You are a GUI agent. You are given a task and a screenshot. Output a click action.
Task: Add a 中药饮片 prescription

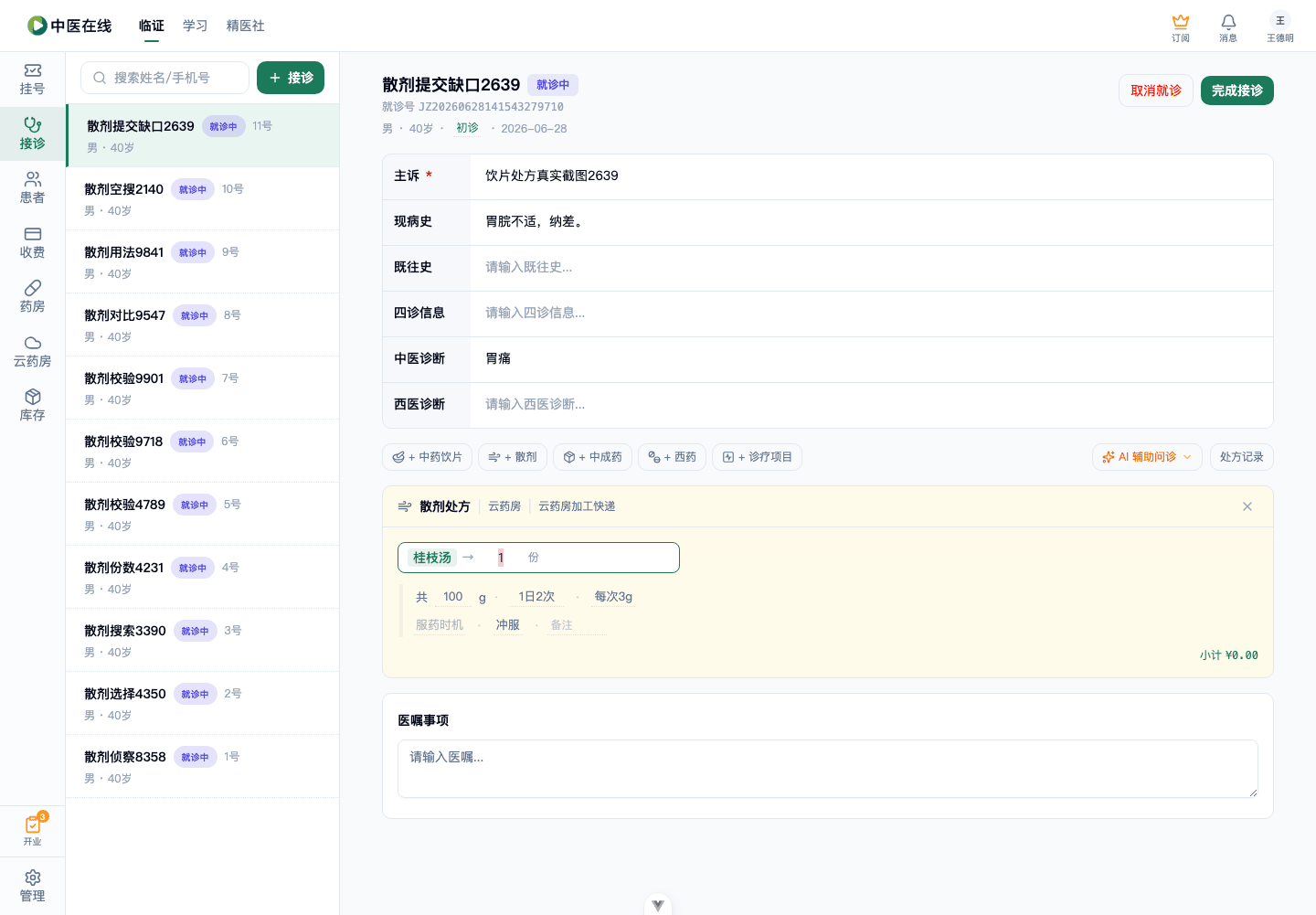pyautogui.click(x=427, y=457)
